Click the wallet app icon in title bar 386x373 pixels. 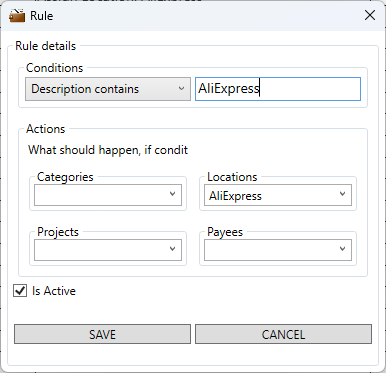pyautogui.click(x=17, y=16)
